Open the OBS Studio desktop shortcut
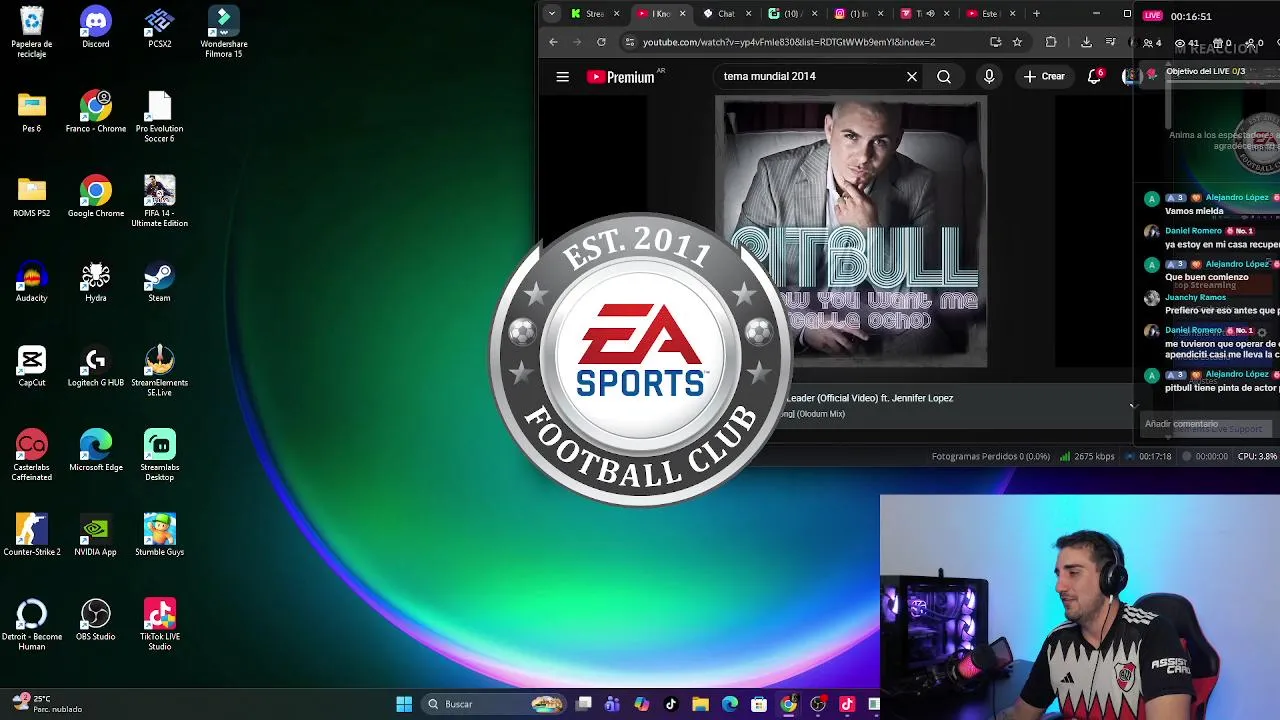 95,621
